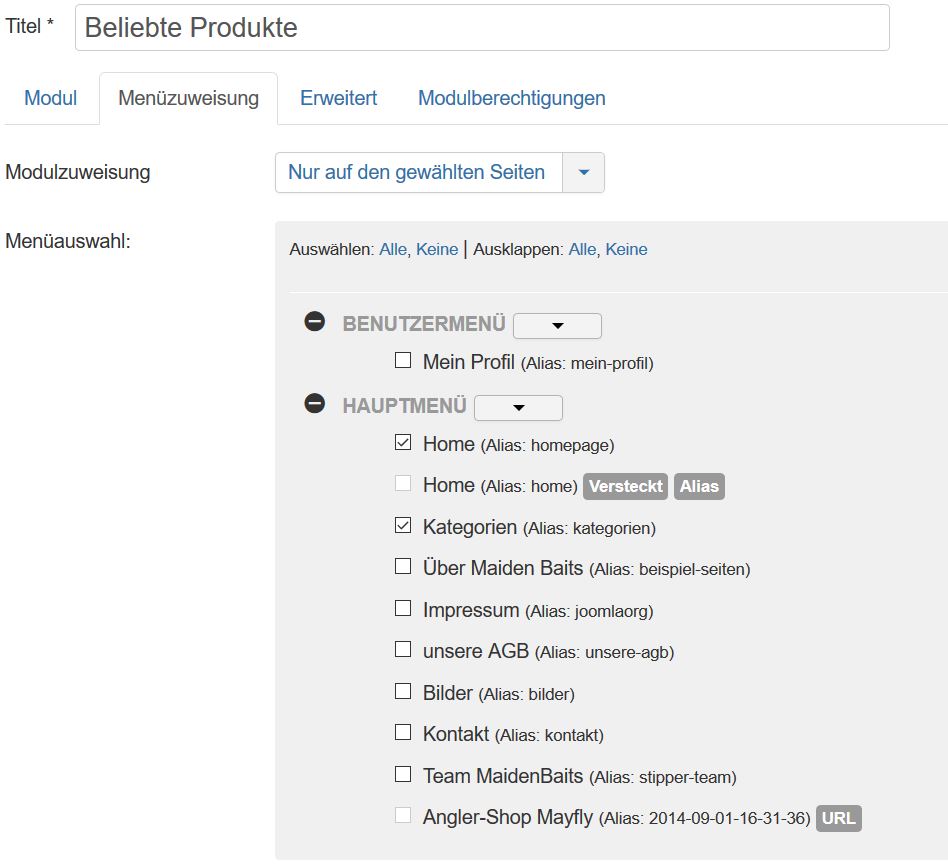Click Keine link after Ausklappen

point(626,249)
